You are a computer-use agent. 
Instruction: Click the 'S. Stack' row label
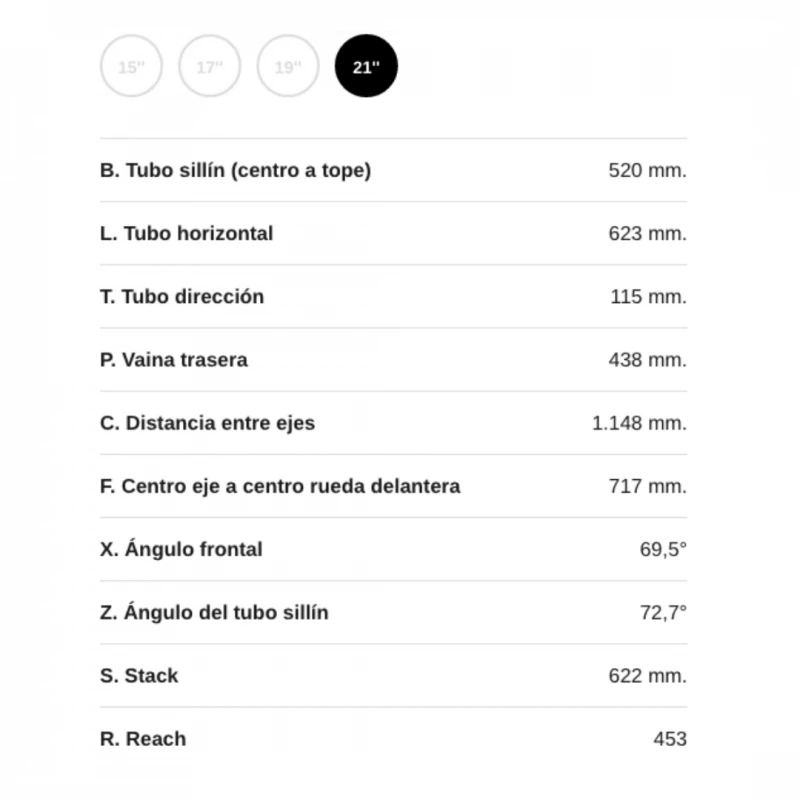click(x=139, y=676)
